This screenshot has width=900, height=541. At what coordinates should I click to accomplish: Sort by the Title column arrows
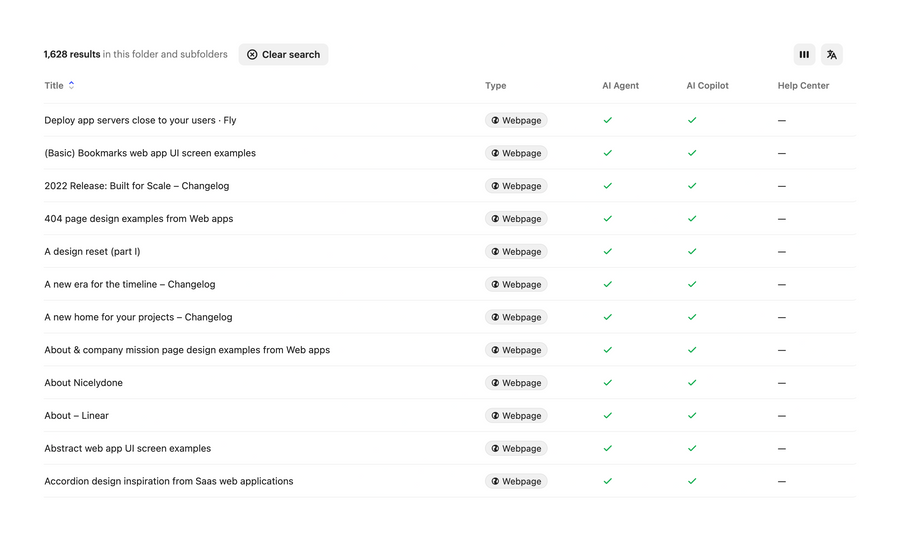click(71, 85)
